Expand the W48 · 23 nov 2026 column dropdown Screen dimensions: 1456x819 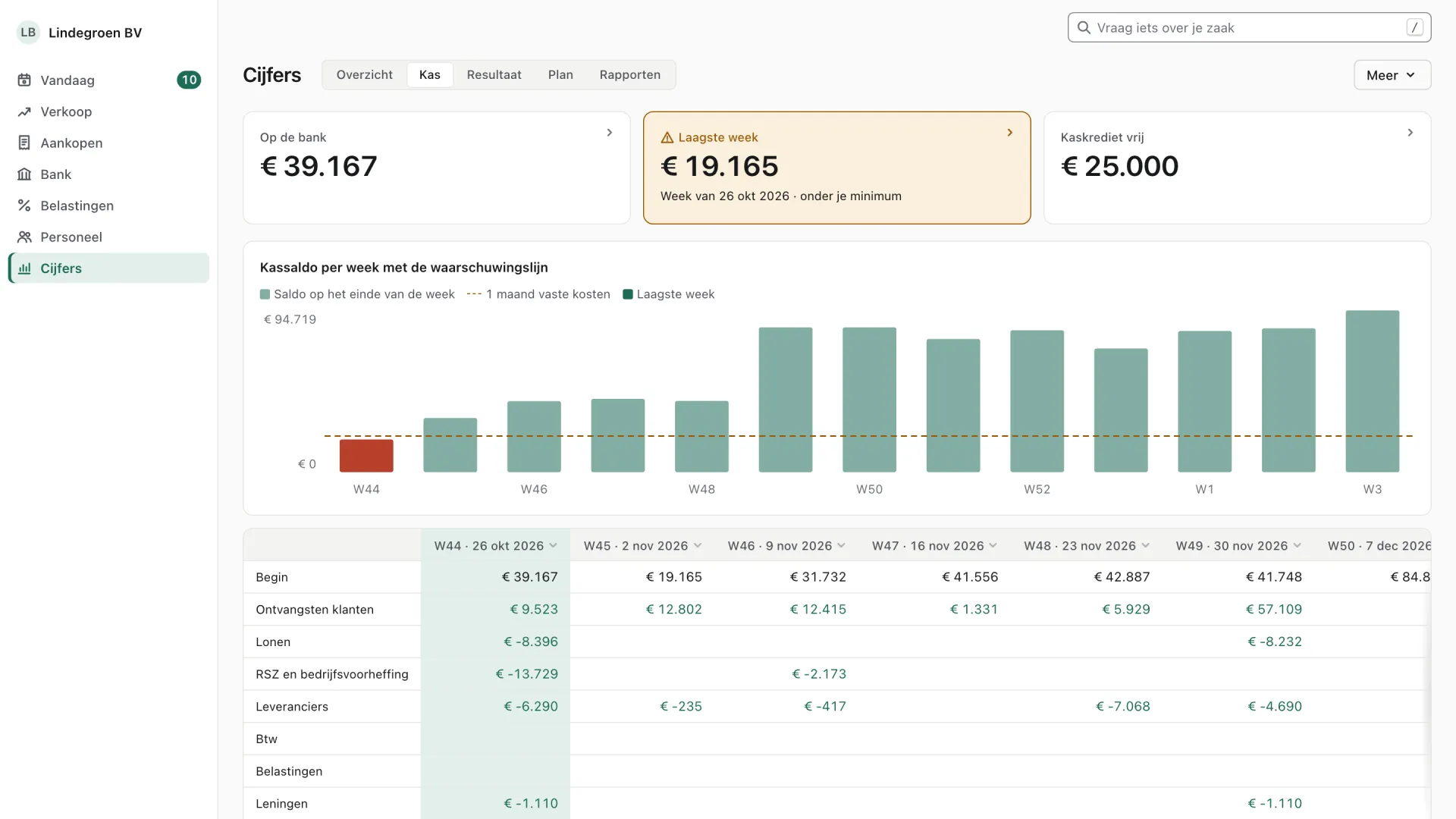click(x=1146, y=546)
